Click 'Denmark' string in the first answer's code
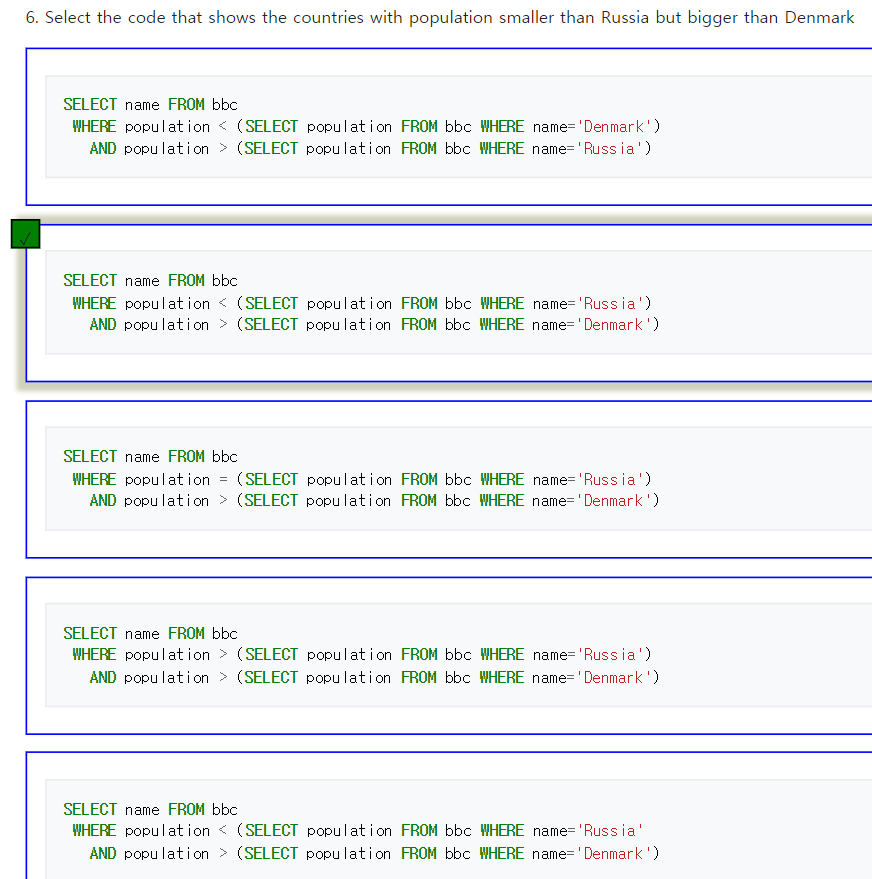Screen dimensions: 872x879 click(614, 127)
